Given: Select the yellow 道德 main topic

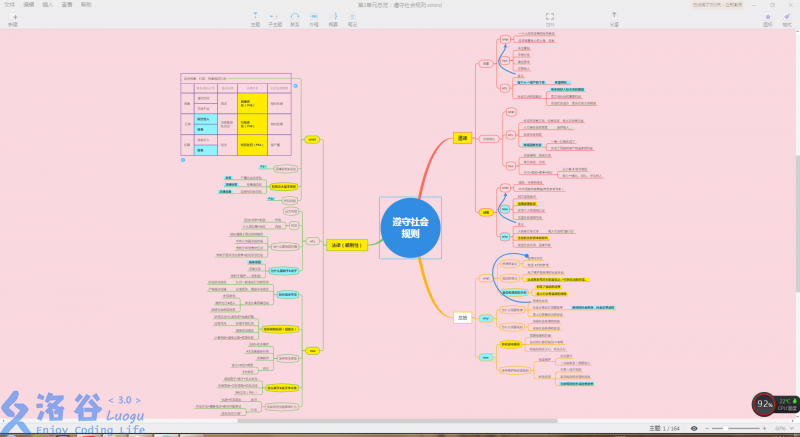Looking at the screenshot, I should coord(462,138).
